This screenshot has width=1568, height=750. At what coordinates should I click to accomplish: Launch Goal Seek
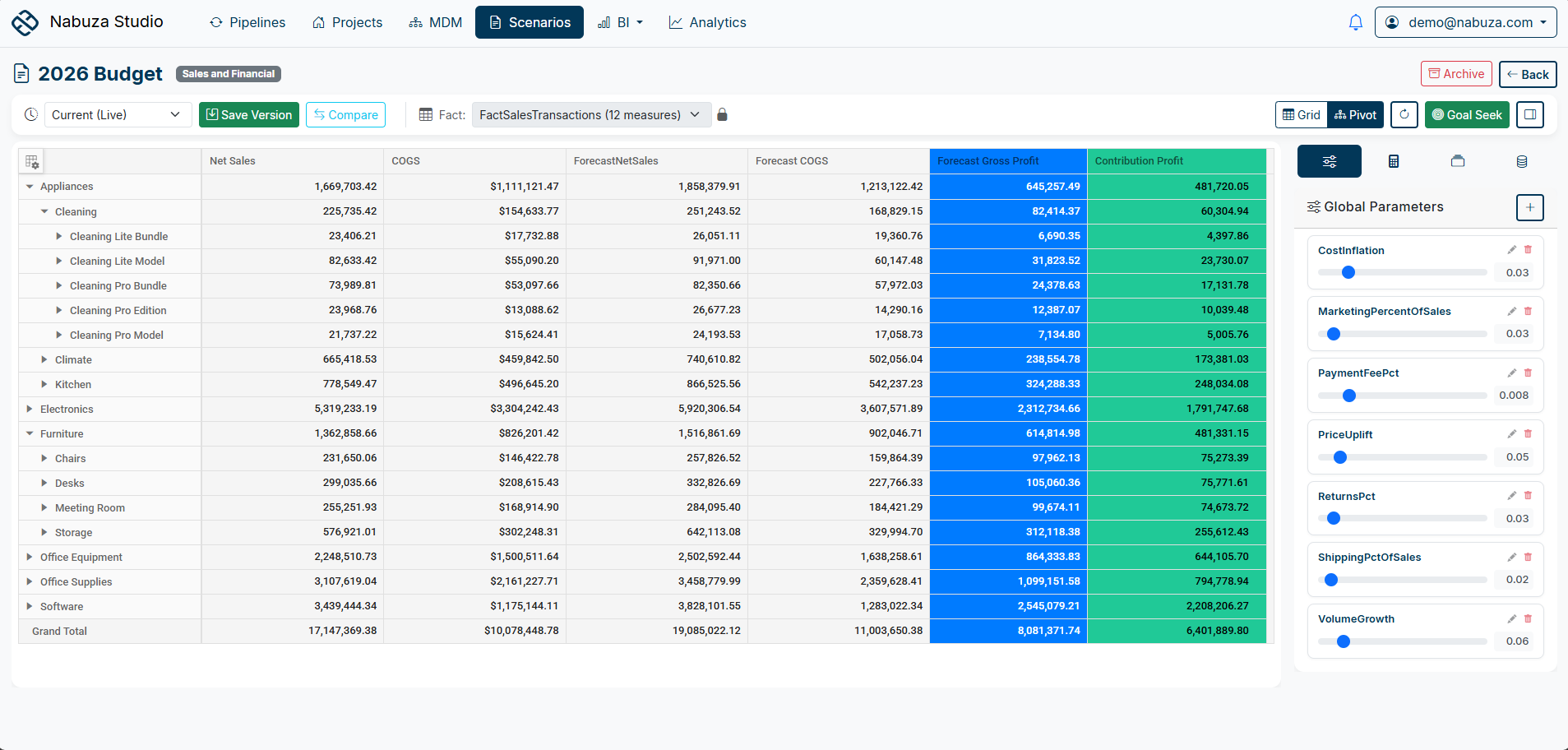[x=1467, y=115]
